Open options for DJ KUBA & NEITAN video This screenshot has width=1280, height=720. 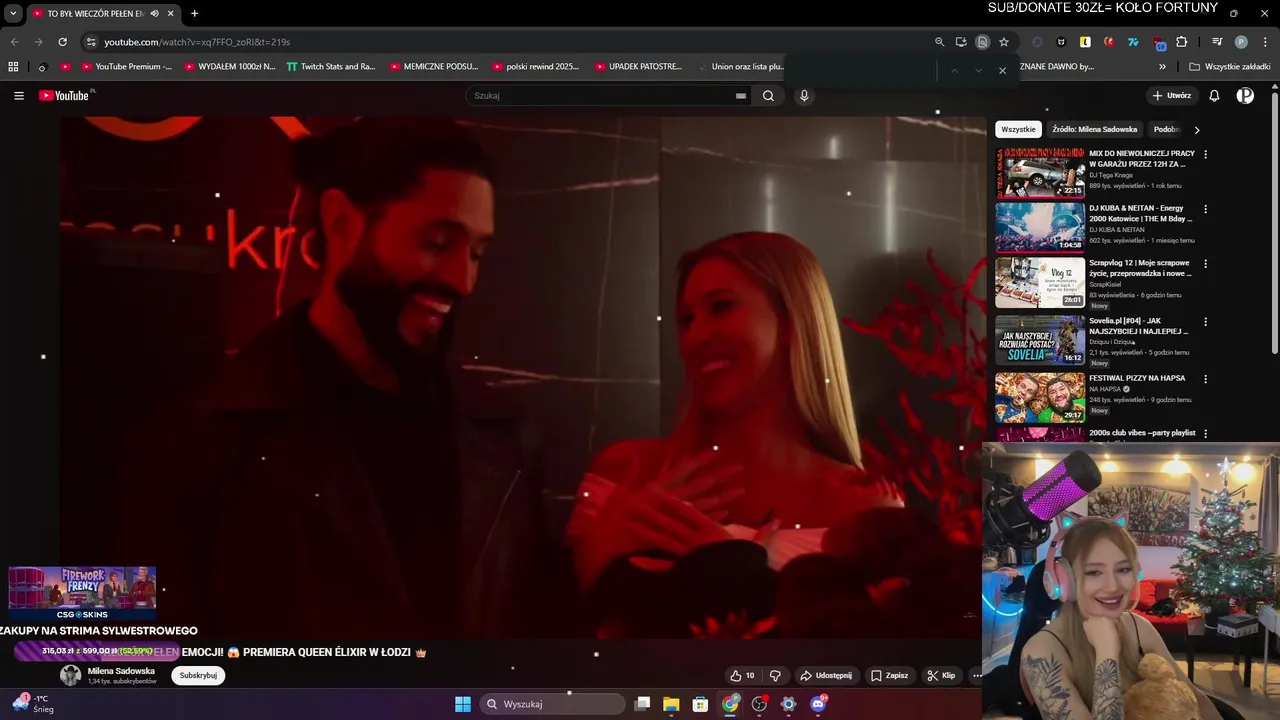point(1205,210)
